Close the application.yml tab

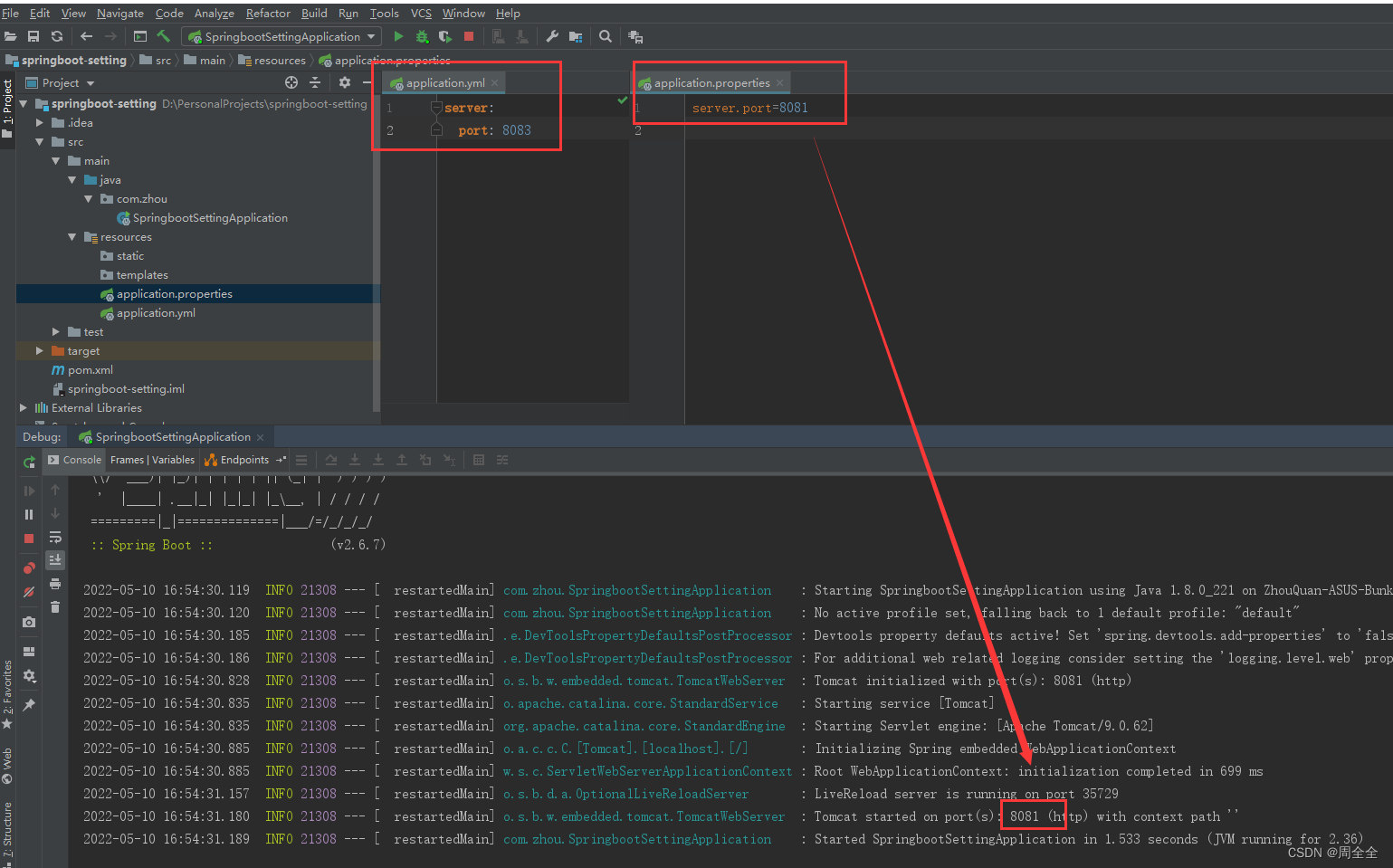click(494, 83)
